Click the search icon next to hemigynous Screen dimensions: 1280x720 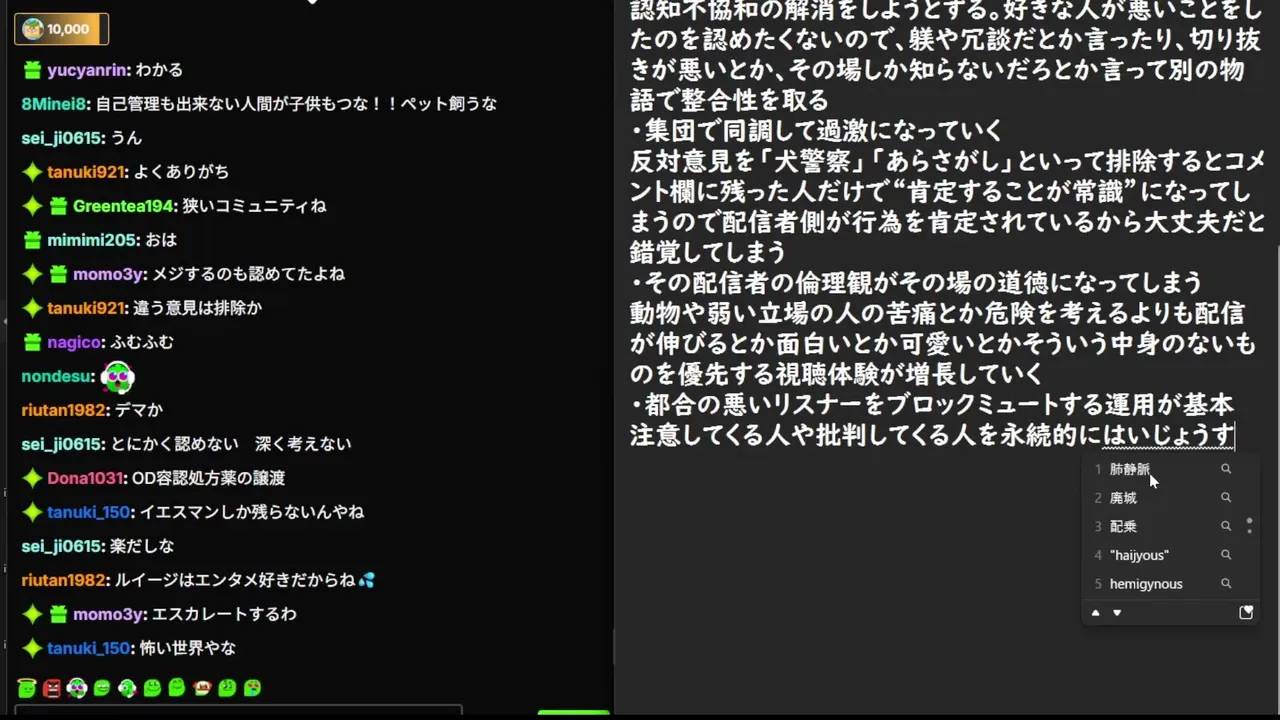click(x=1226, y=584)
